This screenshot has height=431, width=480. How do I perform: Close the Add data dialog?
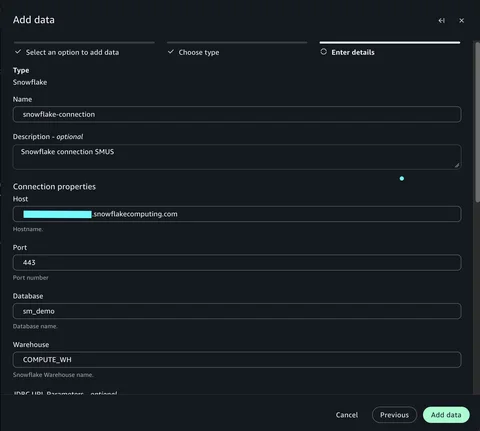point(461,21)
